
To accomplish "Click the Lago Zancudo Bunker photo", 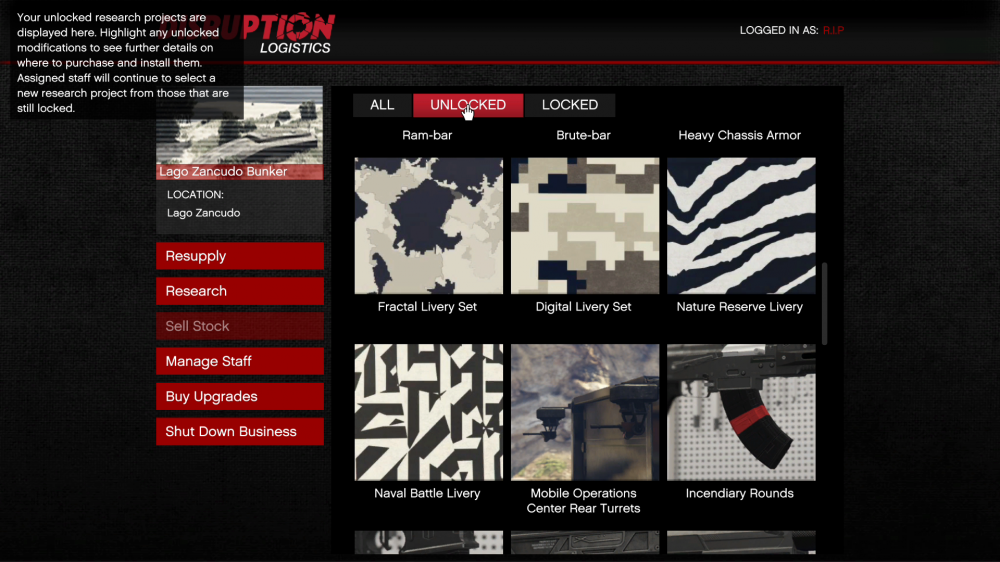I will (x=240, y=125).
